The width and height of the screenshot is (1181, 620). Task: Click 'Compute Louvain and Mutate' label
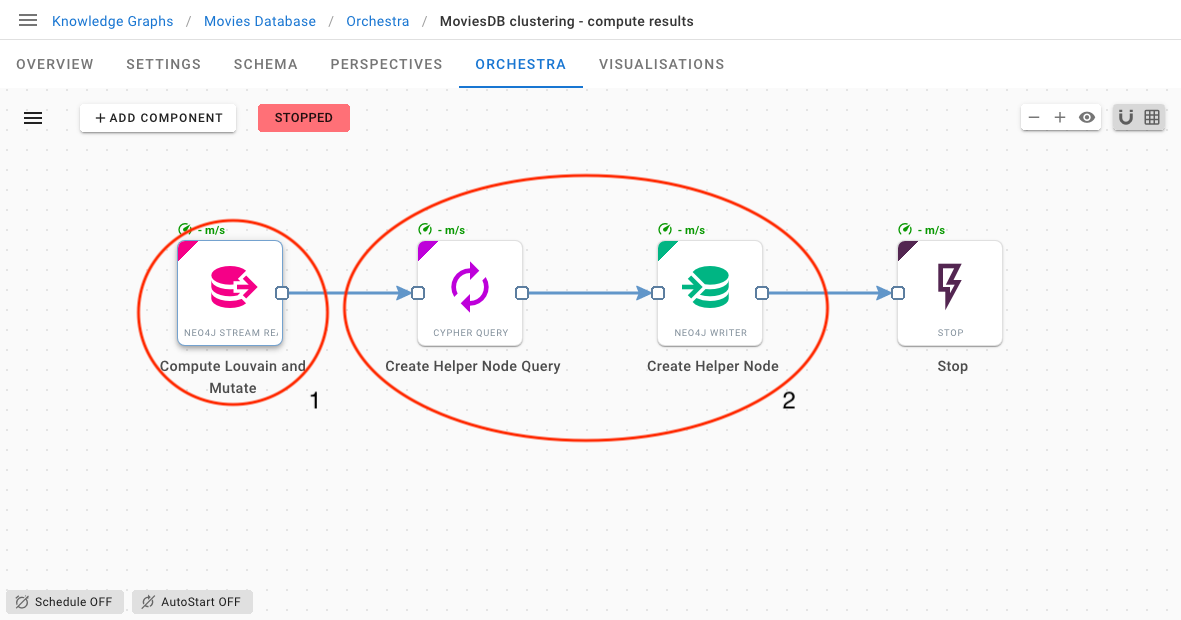coord(233,377)
